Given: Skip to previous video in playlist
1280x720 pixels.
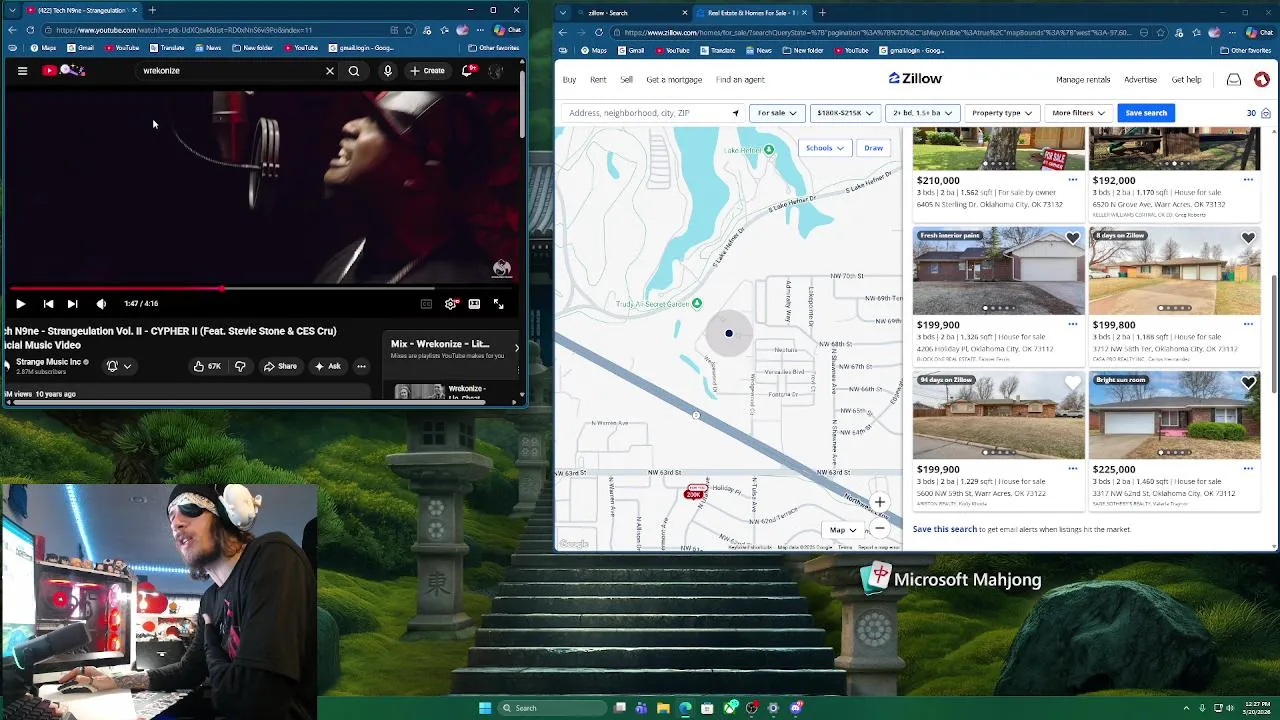Looking at the screenshot, I should point(48,304).
